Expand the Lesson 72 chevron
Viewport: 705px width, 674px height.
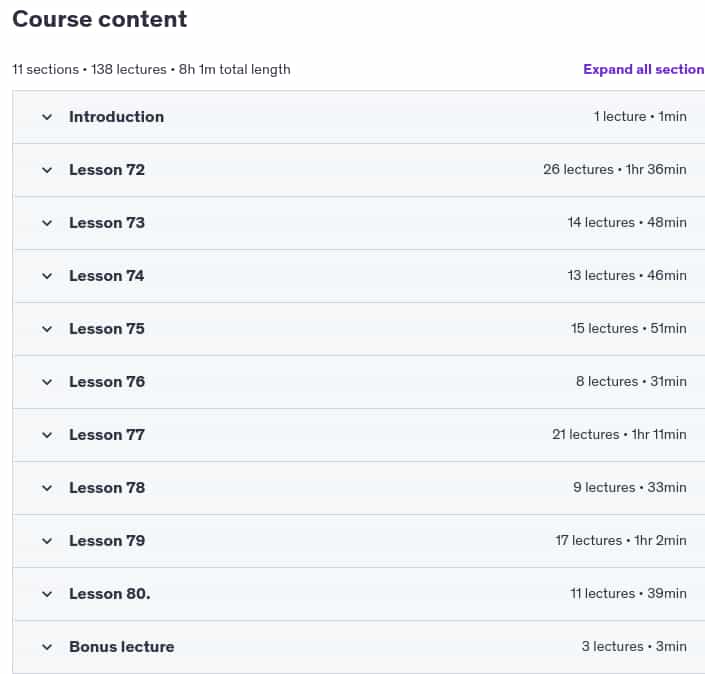[x=47, y=170]
